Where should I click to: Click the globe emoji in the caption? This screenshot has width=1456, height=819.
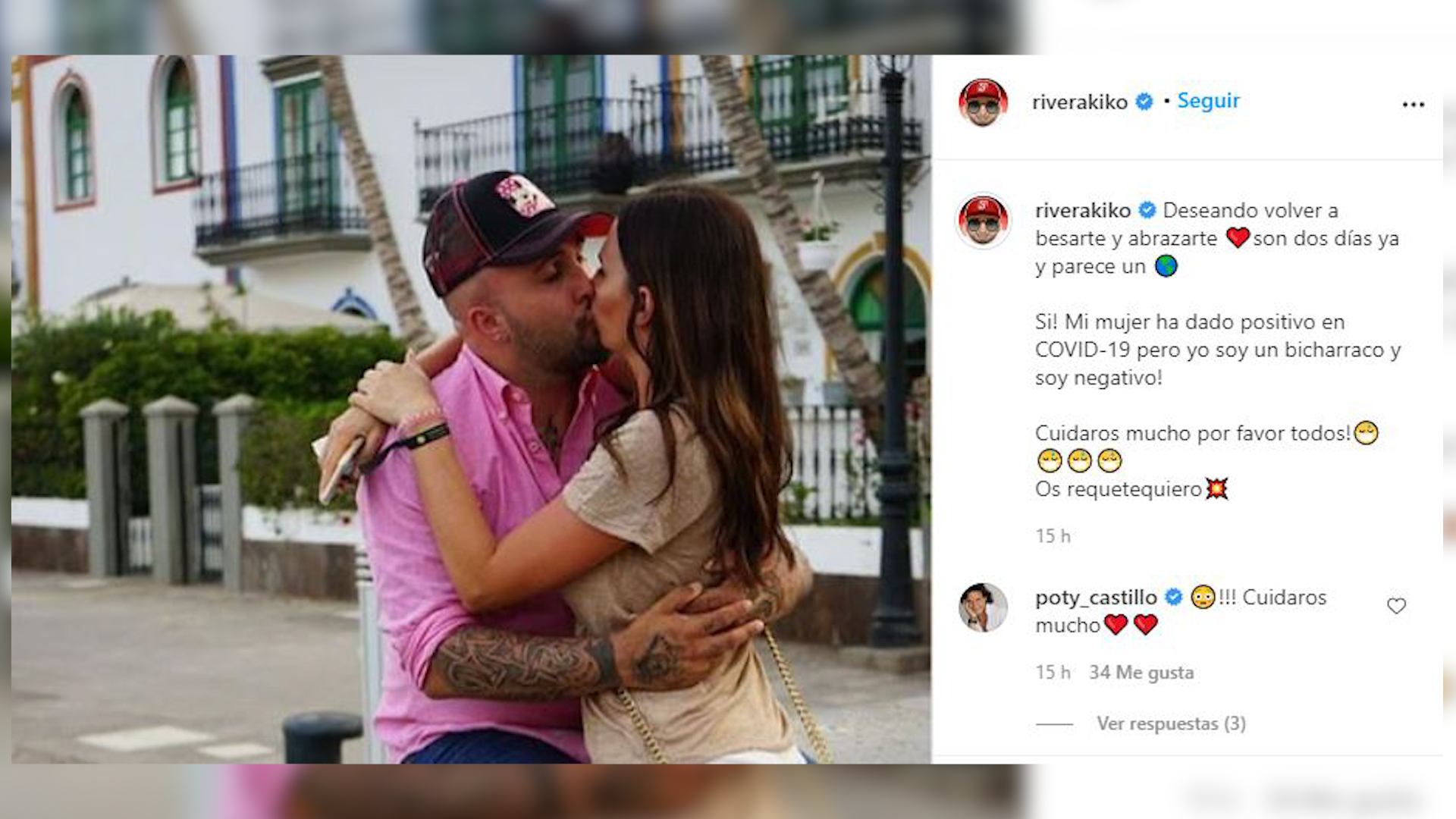[1166, 266]
